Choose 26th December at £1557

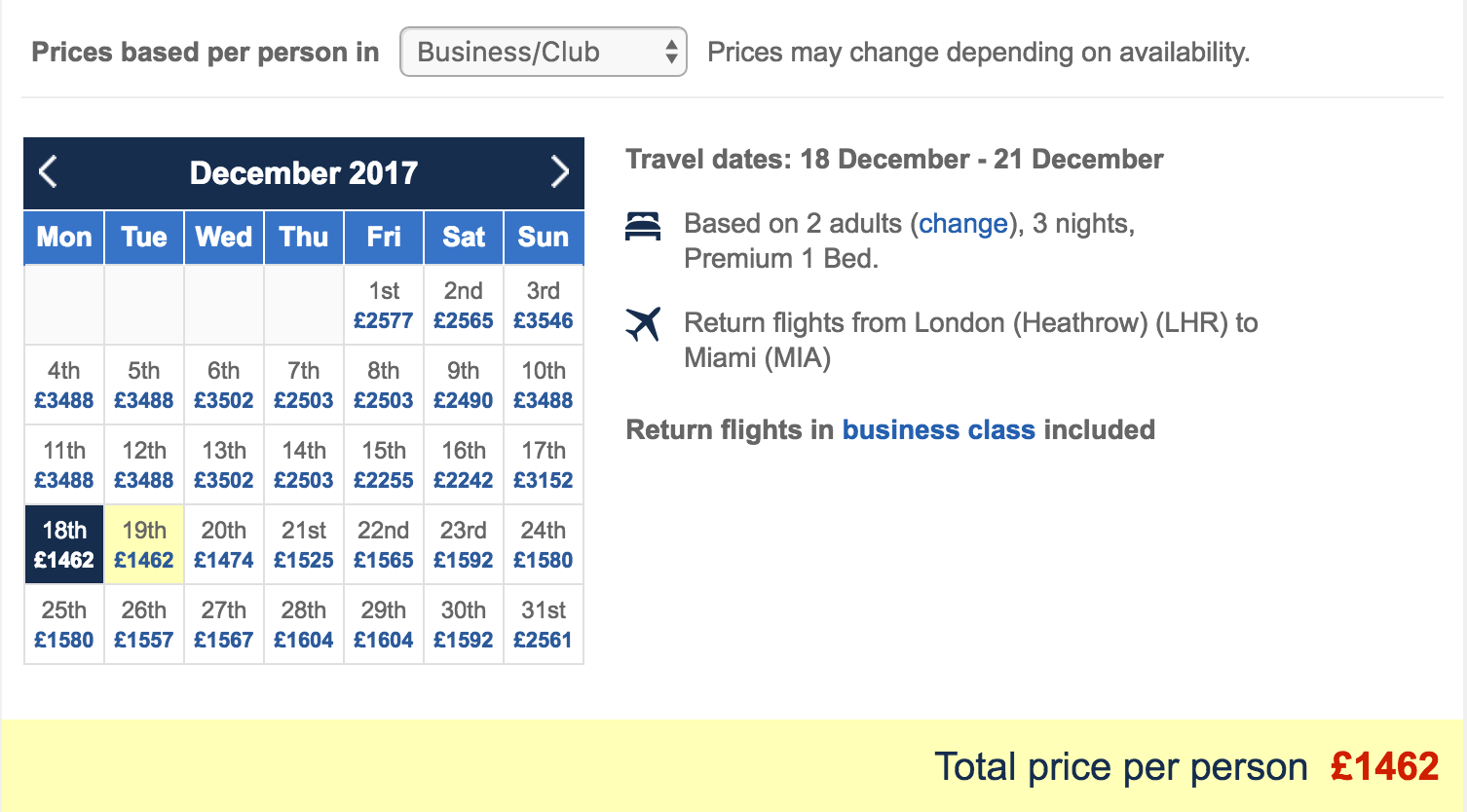144,624
